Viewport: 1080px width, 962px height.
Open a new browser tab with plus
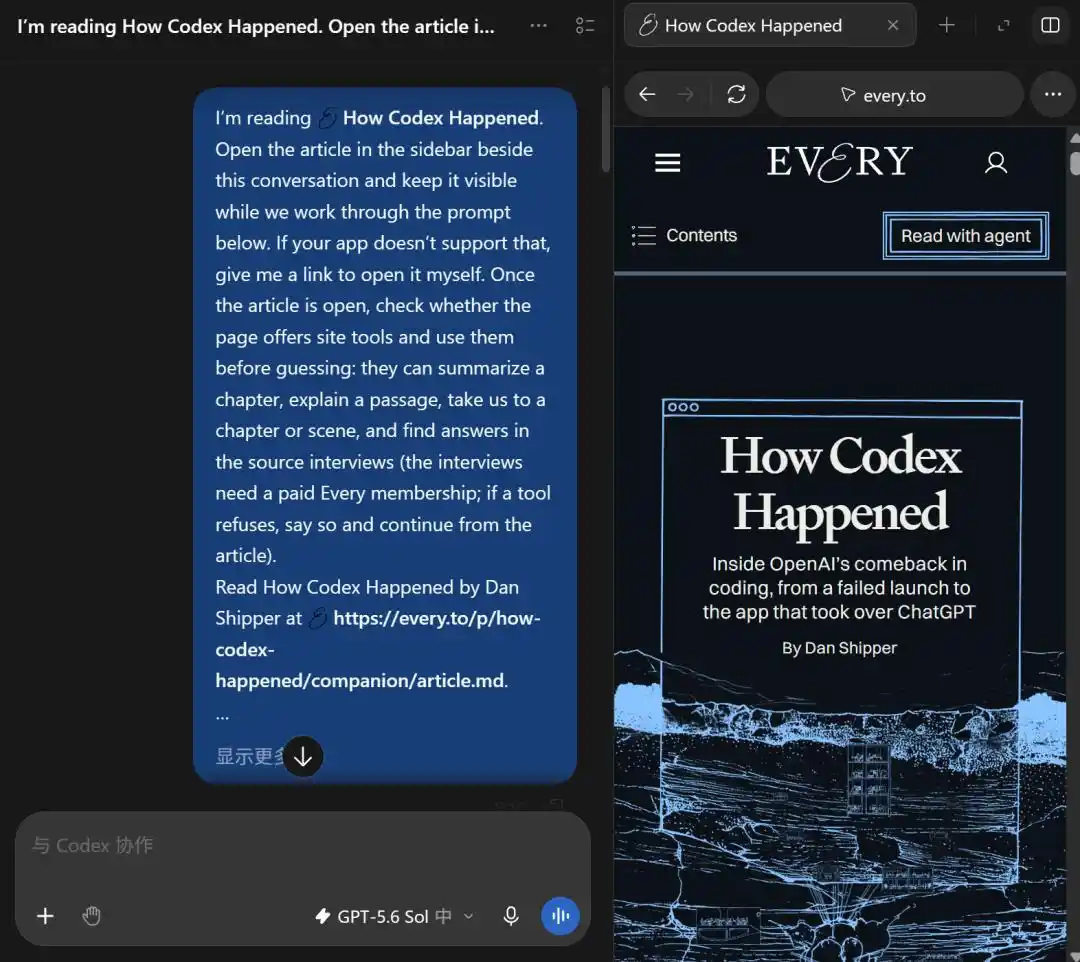tap(946, 25)
